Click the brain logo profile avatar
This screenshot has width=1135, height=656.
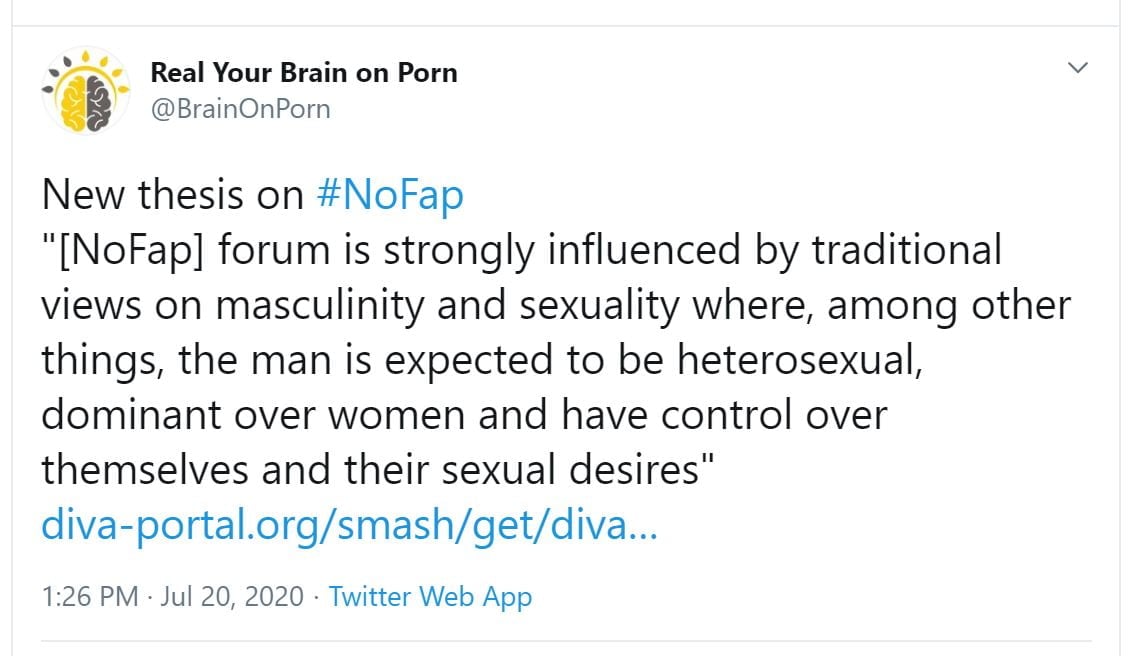pyautogui.click(x=86, y=91)
